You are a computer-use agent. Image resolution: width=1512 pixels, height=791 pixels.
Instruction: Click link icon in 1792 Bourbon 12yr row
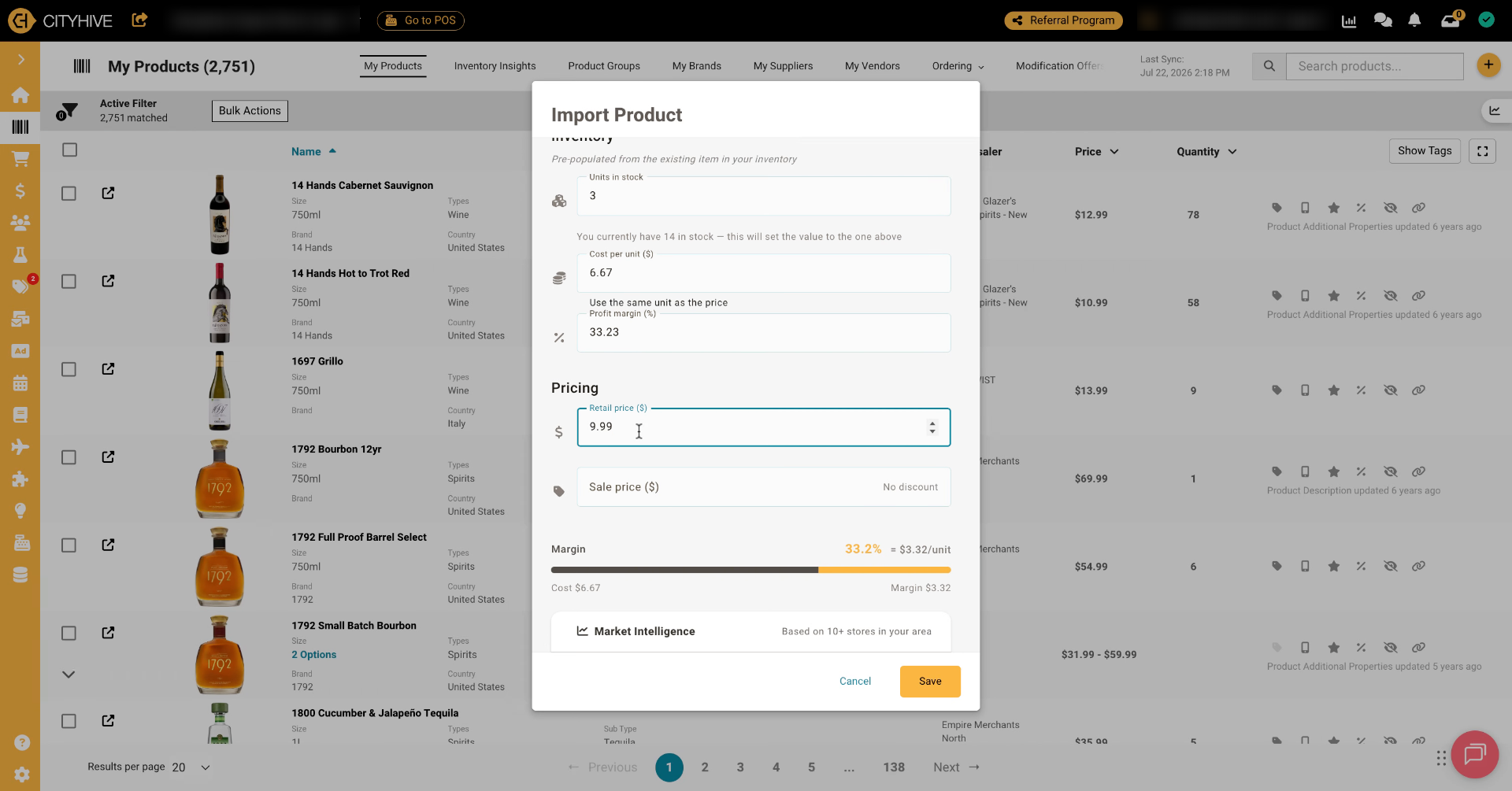1418,471
